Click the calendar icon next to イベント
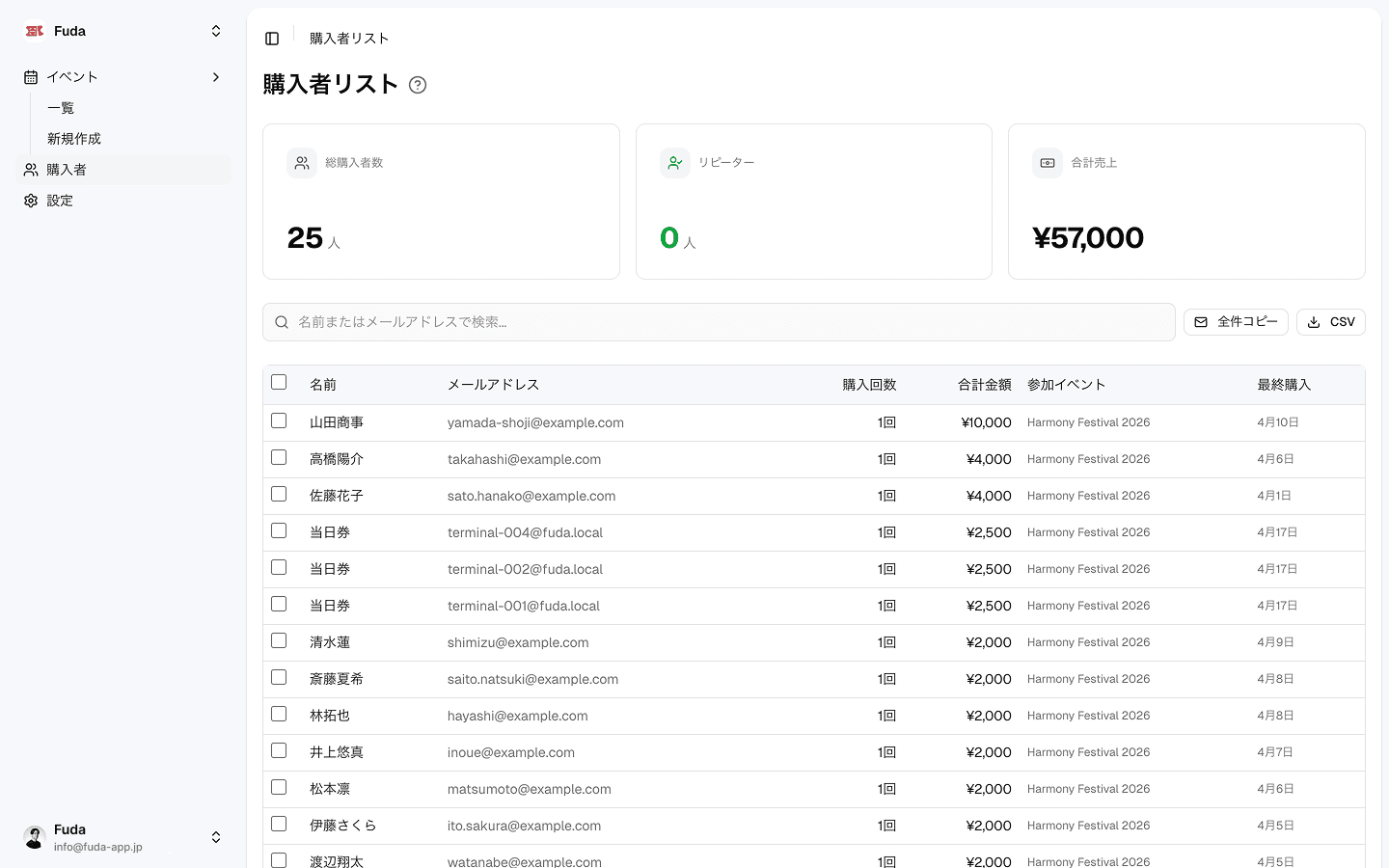Viewport: 1389px width, 868px height. 30,76
